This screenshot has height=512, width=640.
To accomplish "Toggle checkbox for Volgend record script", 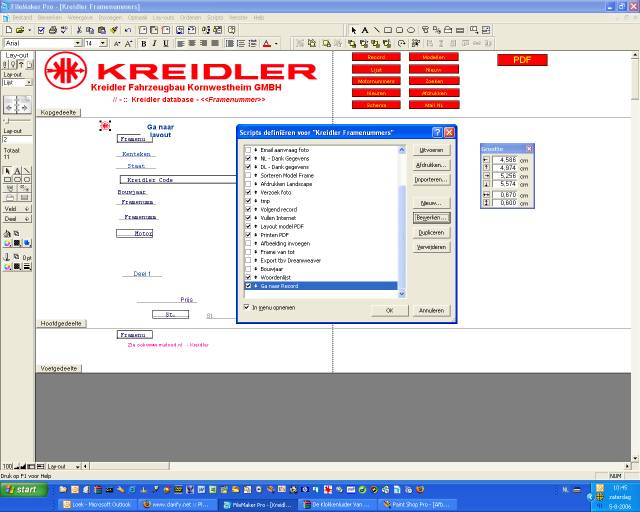I will tap(248, 209).
